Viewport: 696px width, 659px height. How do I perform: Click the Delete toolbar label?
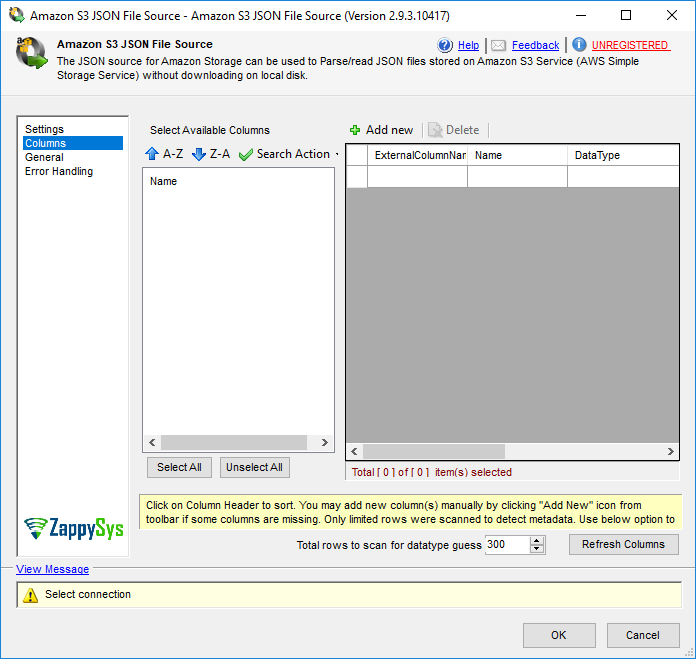tap(463, 130)
